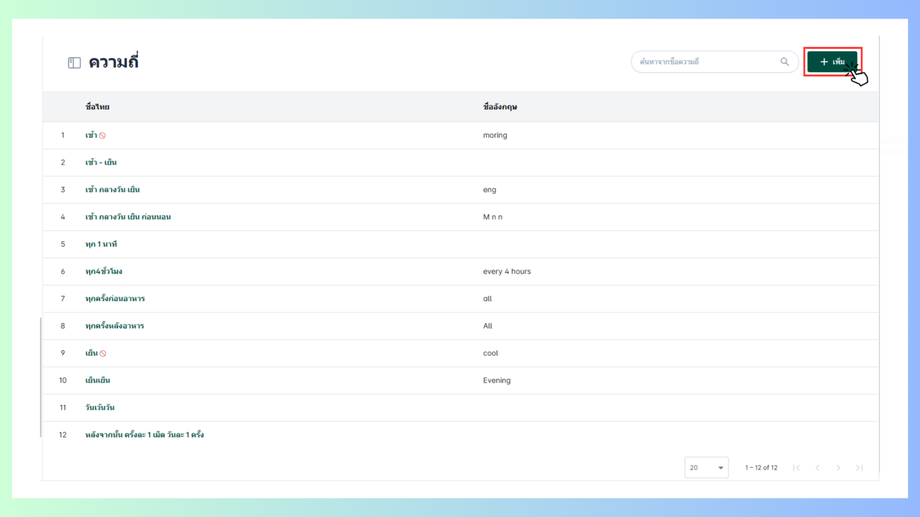
Task: Go to last page arrow
Action: 860,468
